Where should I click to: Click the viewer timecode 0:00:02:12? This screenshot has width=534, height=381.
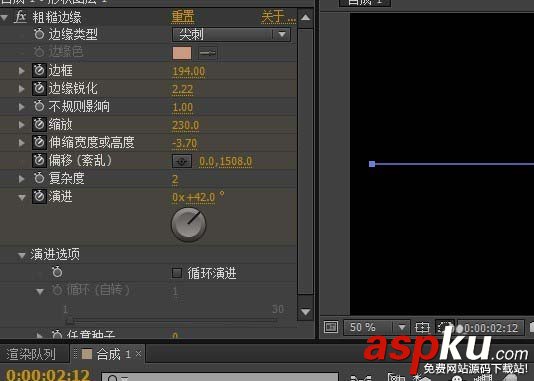(x=491, y=328)
